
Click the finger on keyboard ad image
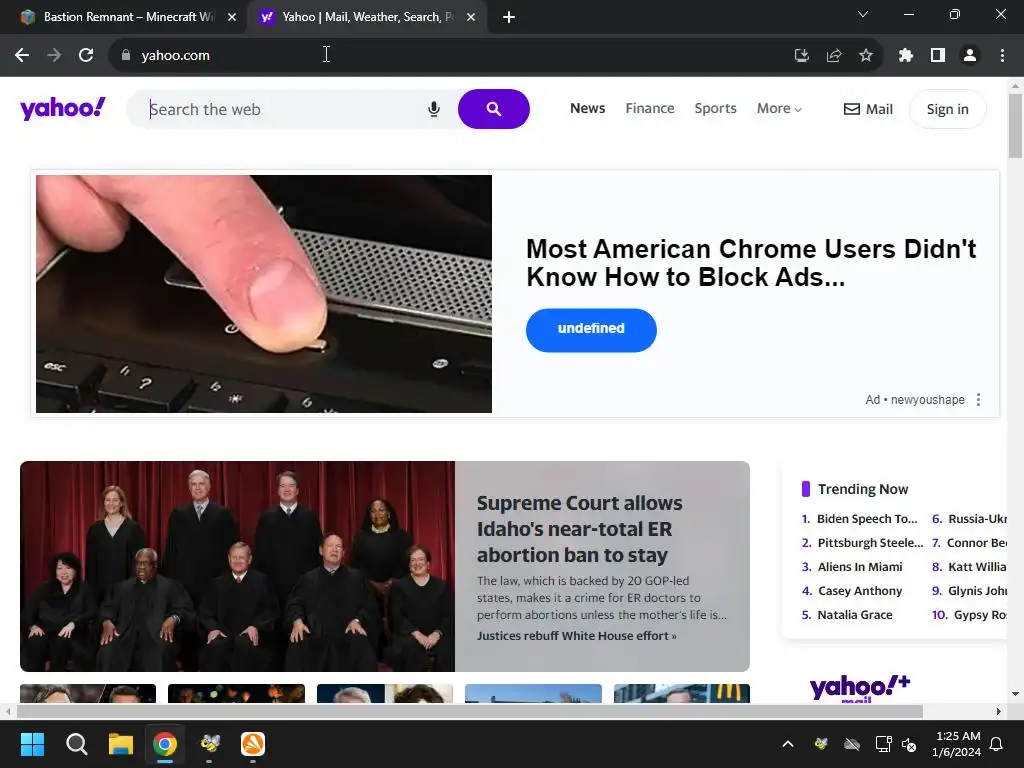point(264,294)
